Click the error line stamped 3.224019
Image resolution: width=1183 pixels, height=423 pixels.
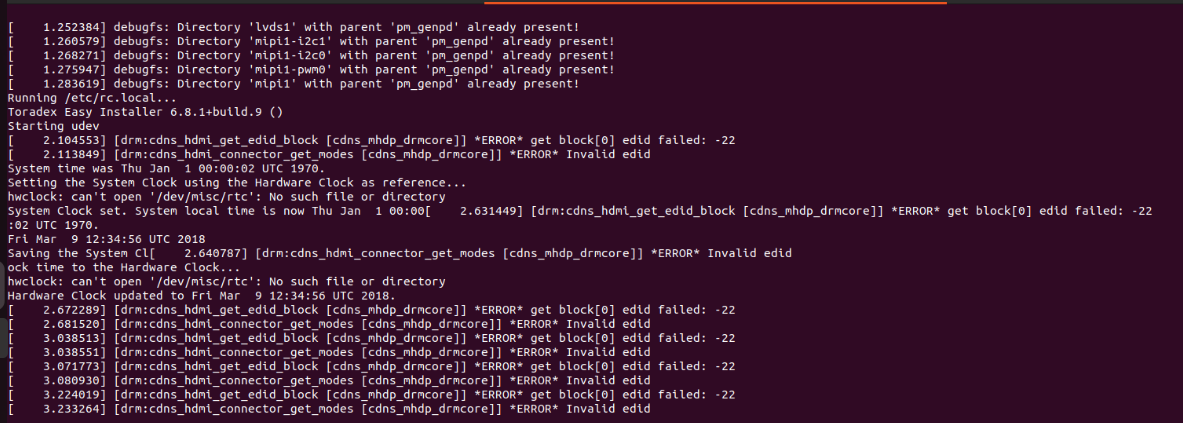(371, 394)
